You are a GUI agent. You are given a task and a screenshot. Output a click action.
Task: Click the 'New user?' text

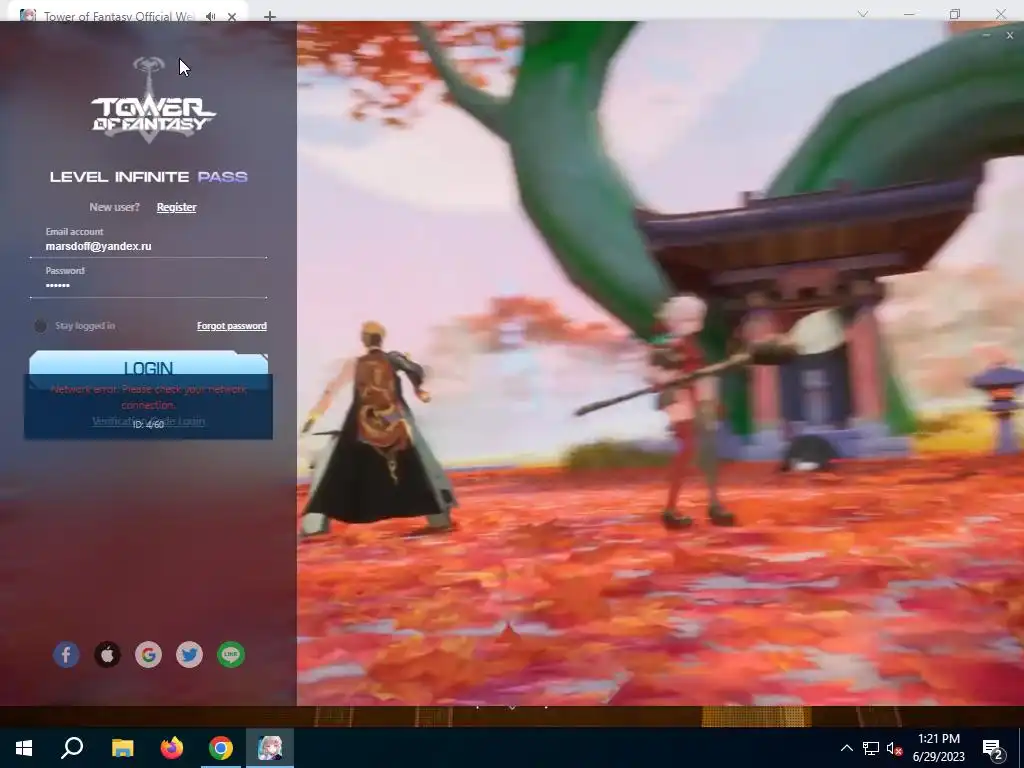[114, 207]
